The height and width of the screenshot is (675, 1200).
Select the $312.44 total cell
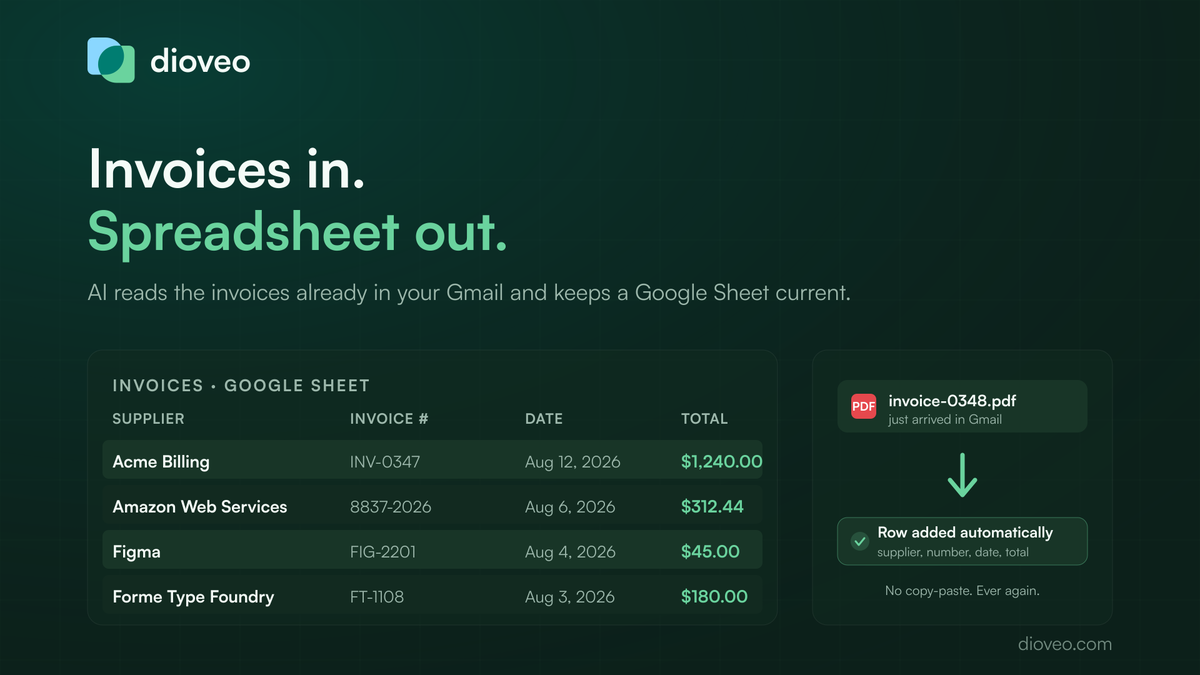coord(712,507)
